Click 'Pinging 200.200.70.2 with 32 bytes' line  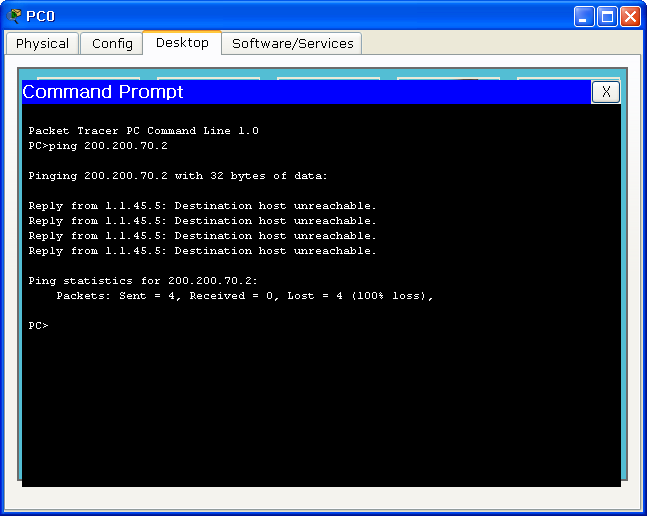point(177,176)
